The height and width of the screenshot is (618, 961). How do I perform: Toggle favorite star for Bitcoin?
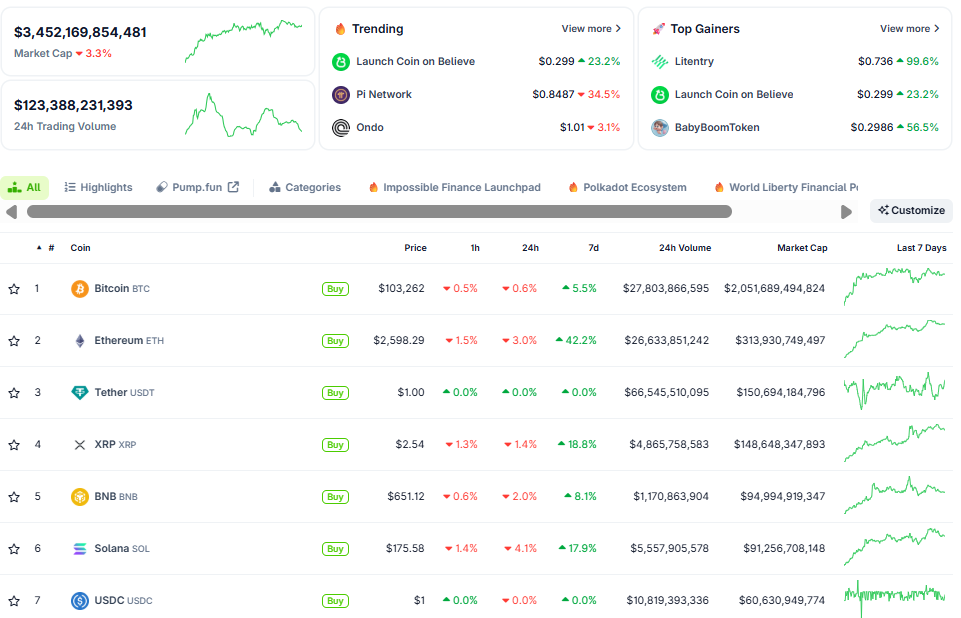pyautogui.click(x=14, y=289)
